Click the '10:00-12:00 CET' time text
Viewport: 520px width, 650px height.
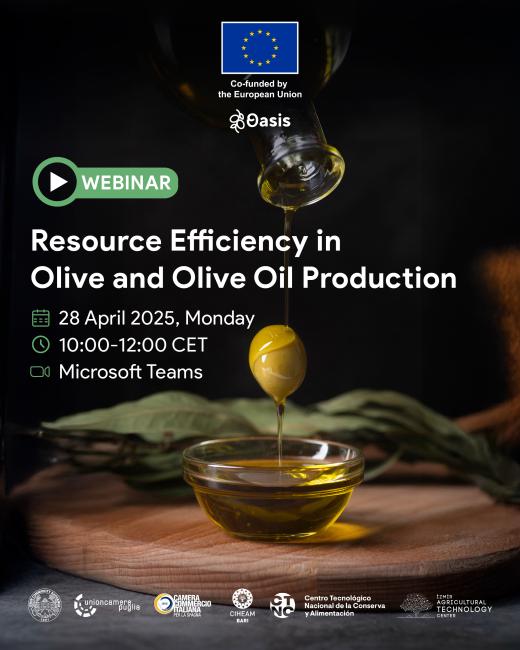click(133, 345)
